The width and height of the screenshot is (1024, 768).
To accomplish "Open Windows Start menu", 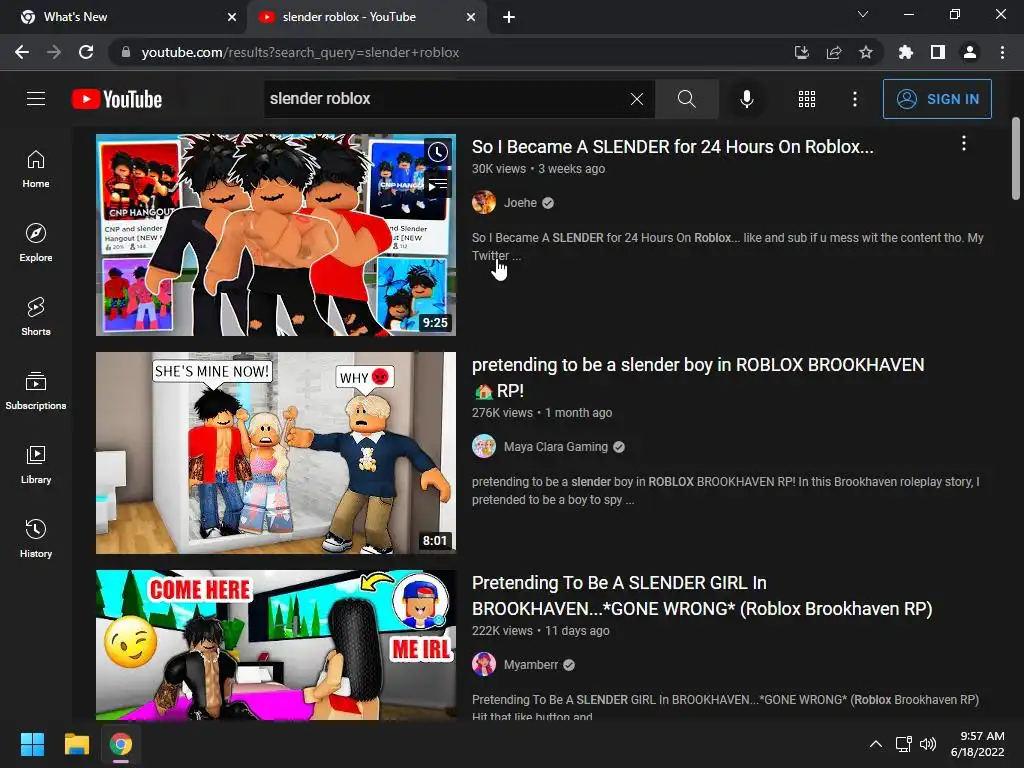I will point(32,744).
